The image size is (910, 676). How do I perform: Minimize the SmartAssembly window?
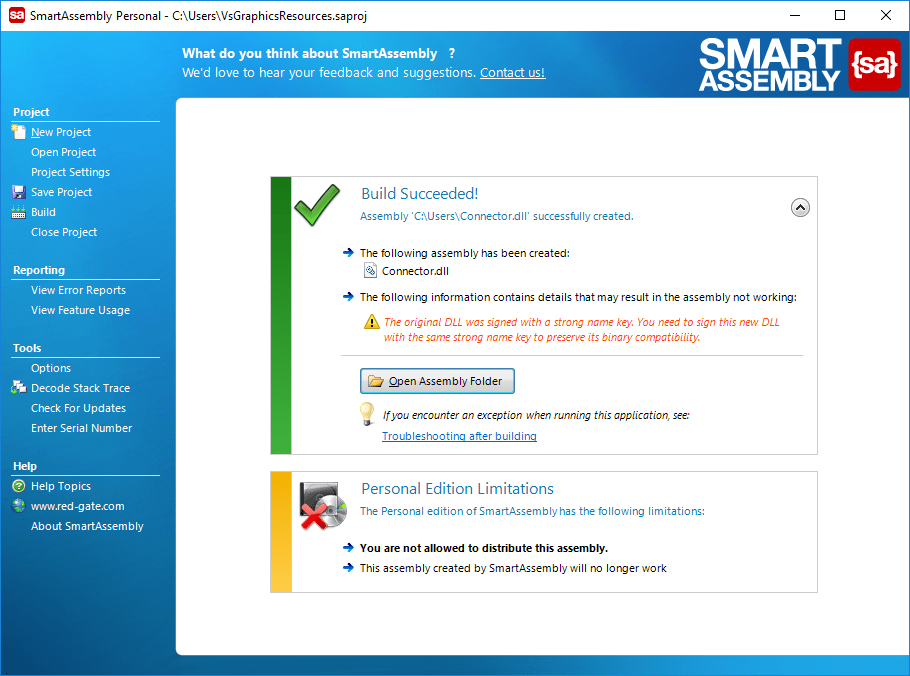click(x=795, y=15)
